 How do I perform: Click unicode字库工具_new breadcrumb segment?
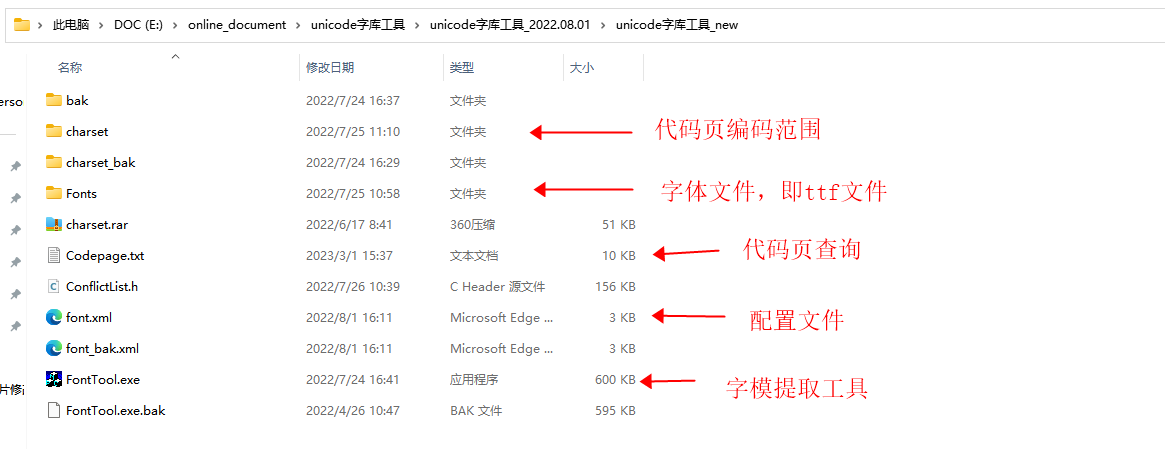pos(677,25)
